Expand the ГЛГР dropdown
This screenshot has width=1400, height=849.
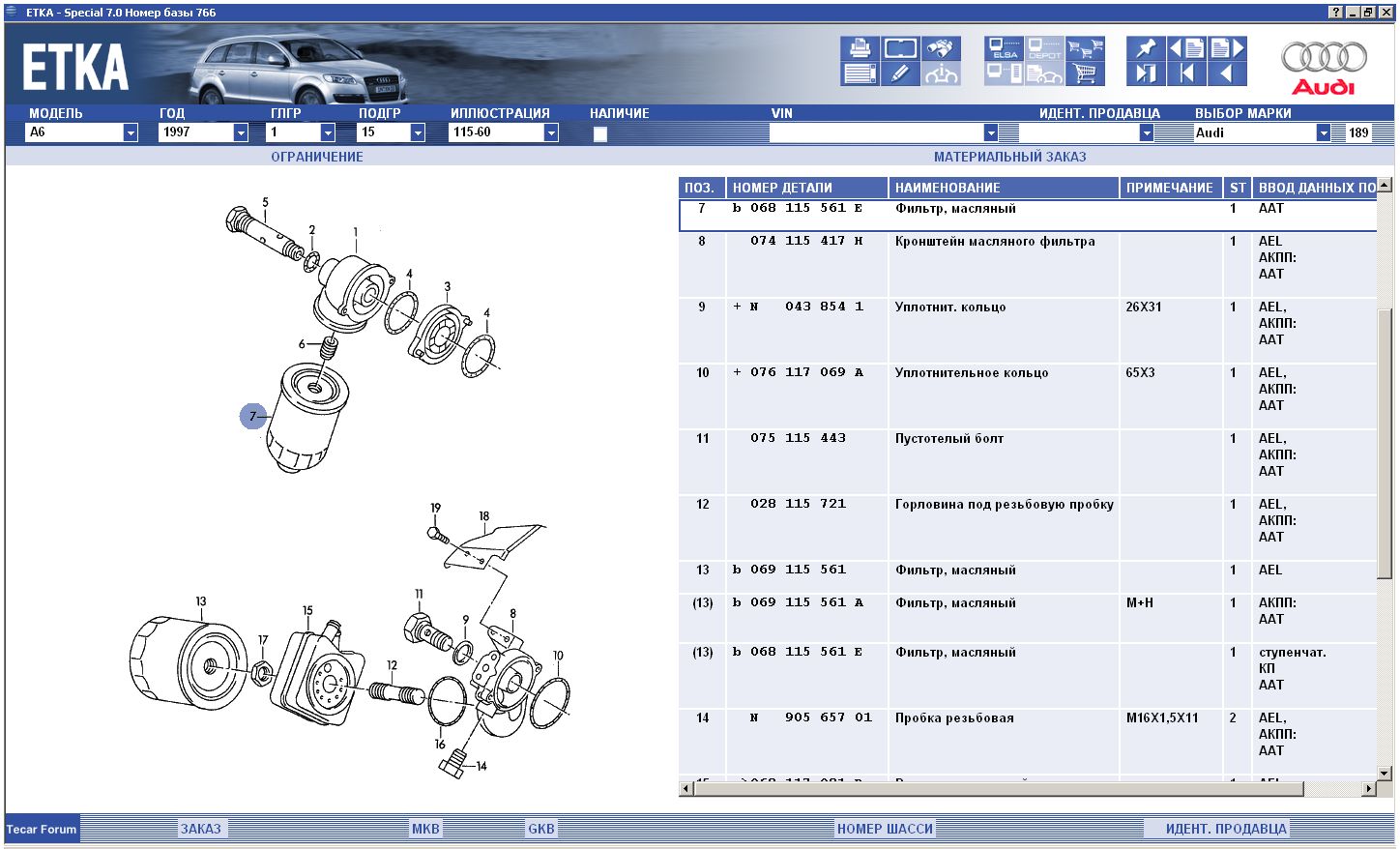click(328, 132)
